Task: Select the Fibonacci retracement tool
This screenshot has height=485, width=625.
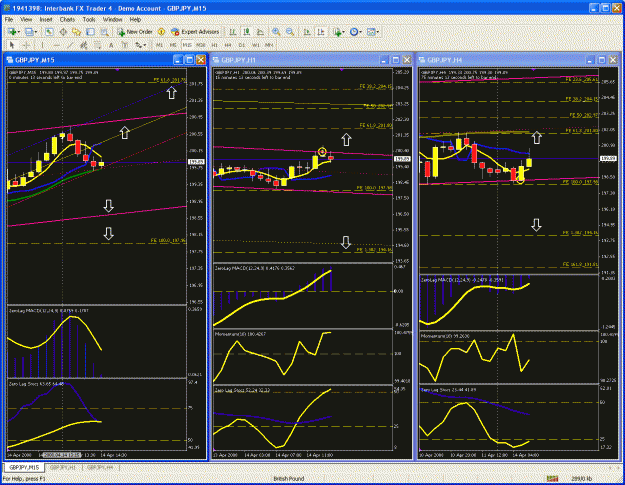Action: click(x=97, y=45)
